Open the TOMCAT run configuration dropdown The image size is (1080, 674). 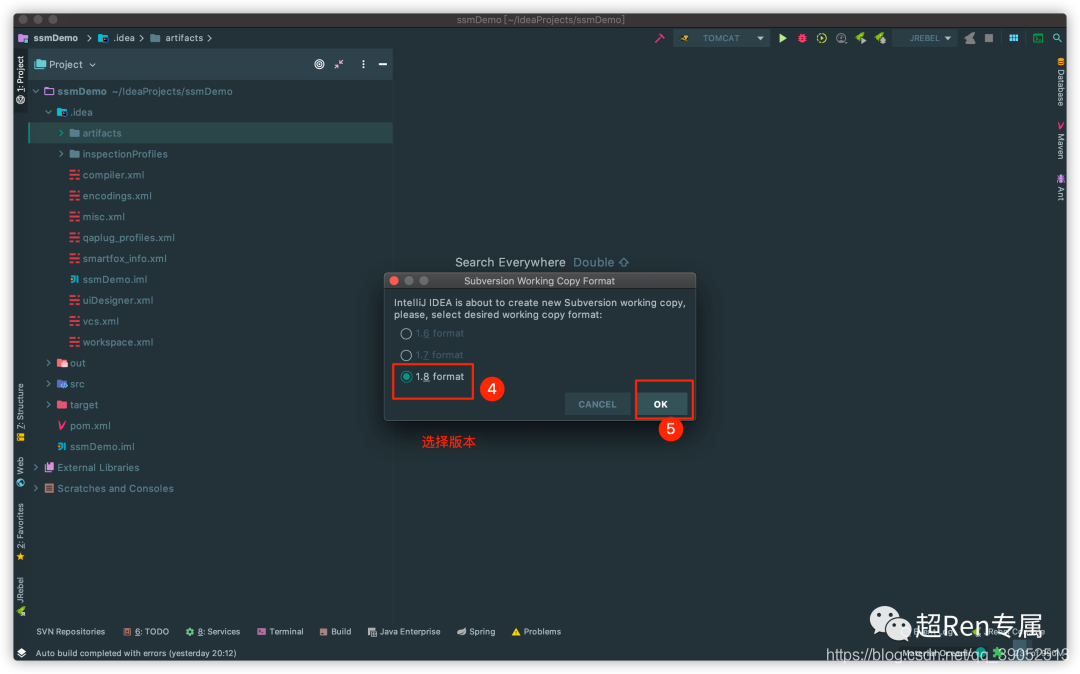pyautogui.click(x=721, y=39)
